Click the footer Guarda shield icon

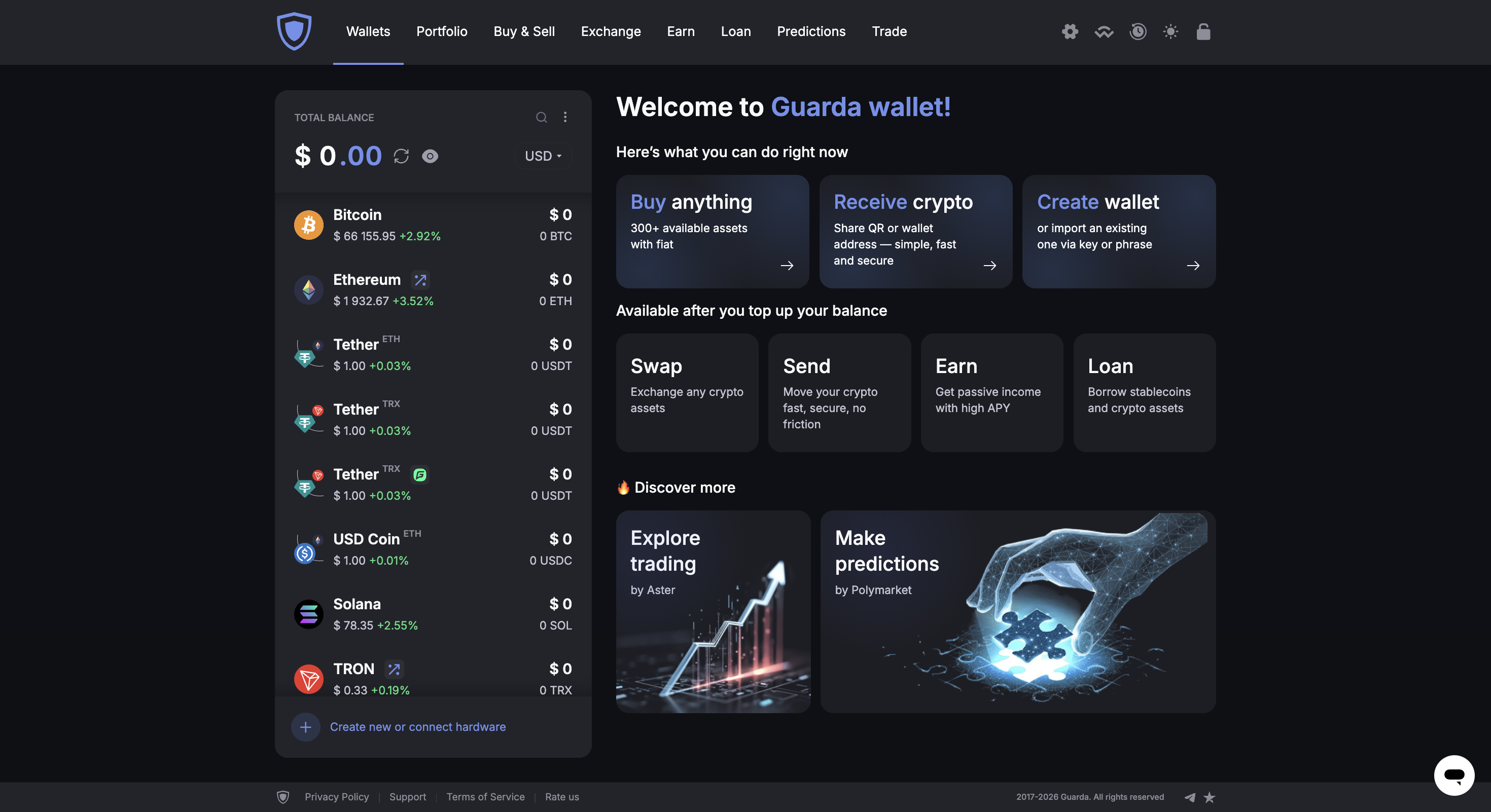tap(283, 797)
